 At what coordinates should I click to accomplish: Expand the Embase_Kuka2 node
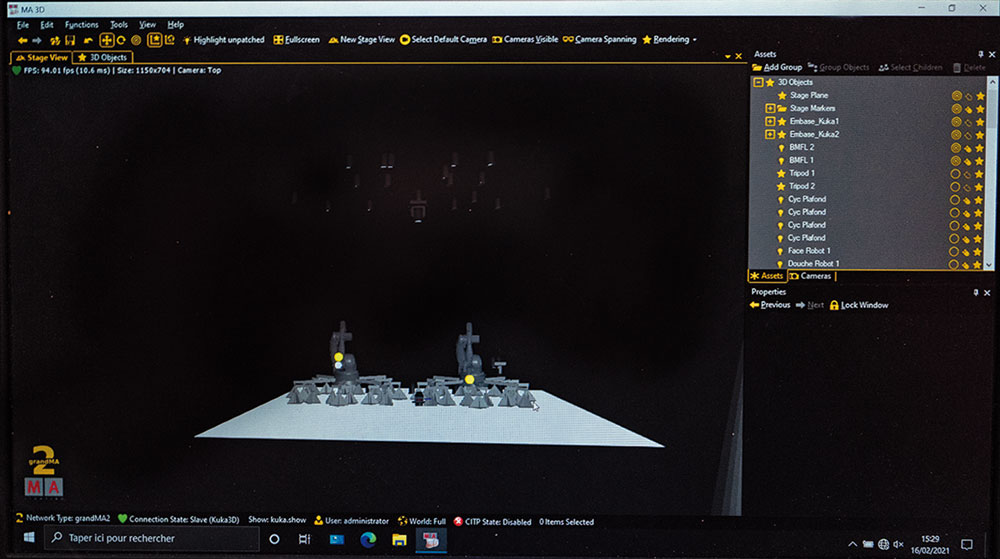tap(770, 134)
